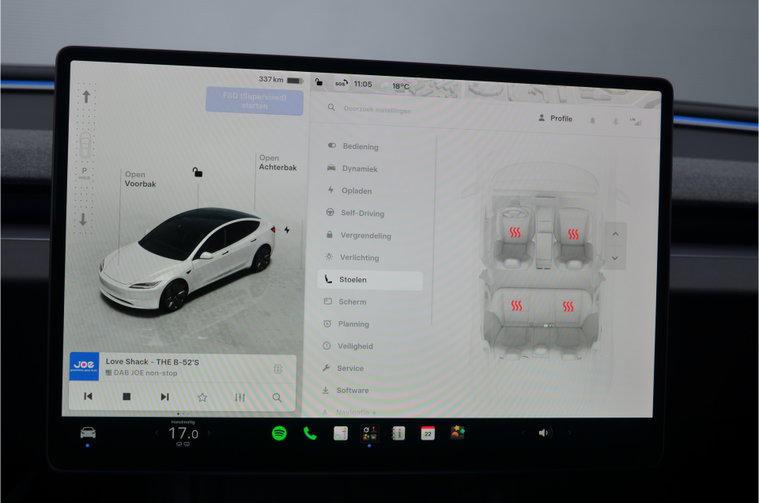759x503 pixels.
Task: Increase volume with the right chevron
Action: [x=570, y=433]
